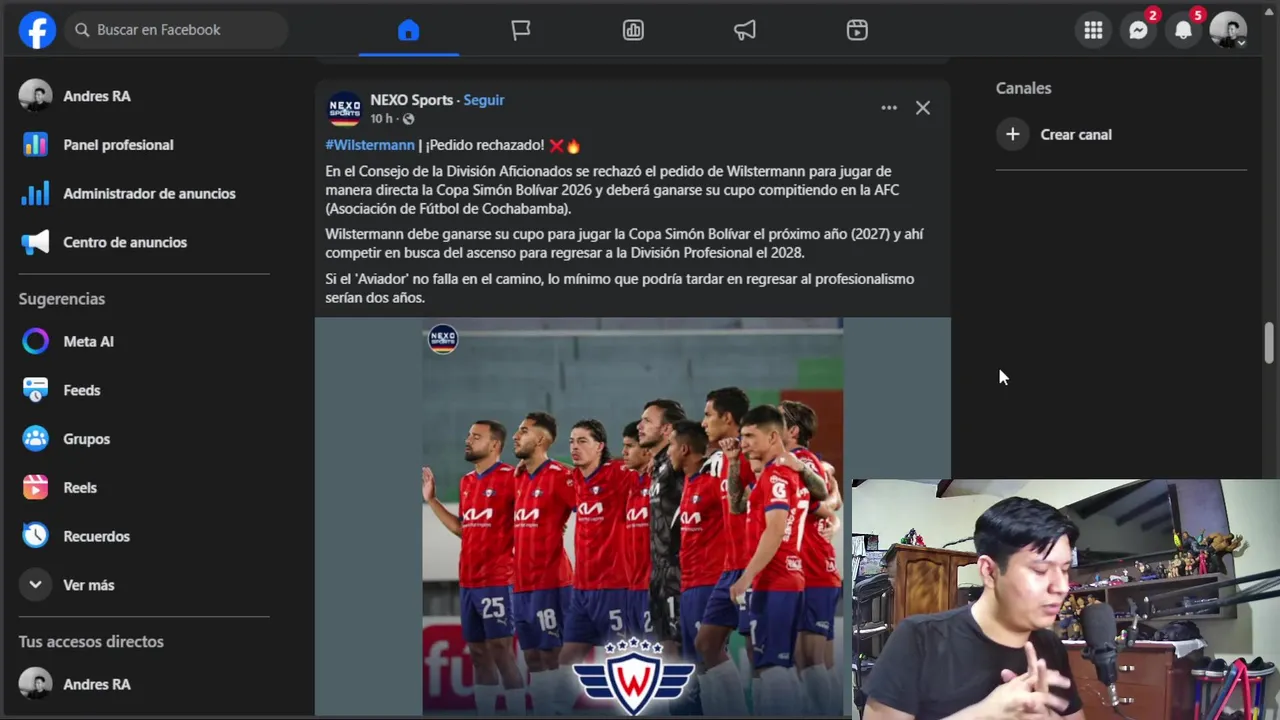Open the professional dashboard chart tab
This screenshot has height=720, width=1280.
(633, 30)
